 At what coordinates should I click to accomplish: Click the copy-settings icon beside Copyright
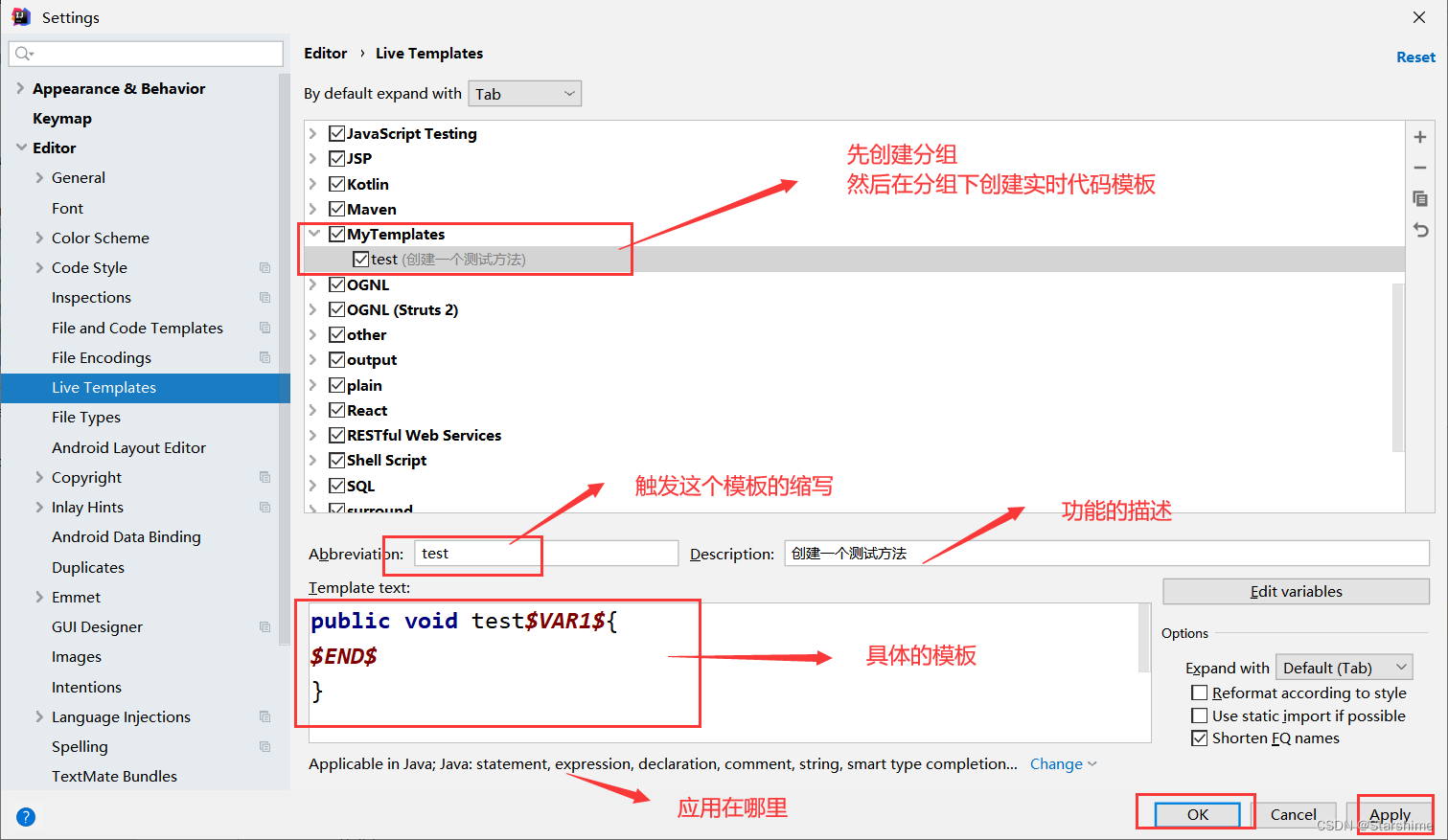pyautogui.click(x=264, y=477)
